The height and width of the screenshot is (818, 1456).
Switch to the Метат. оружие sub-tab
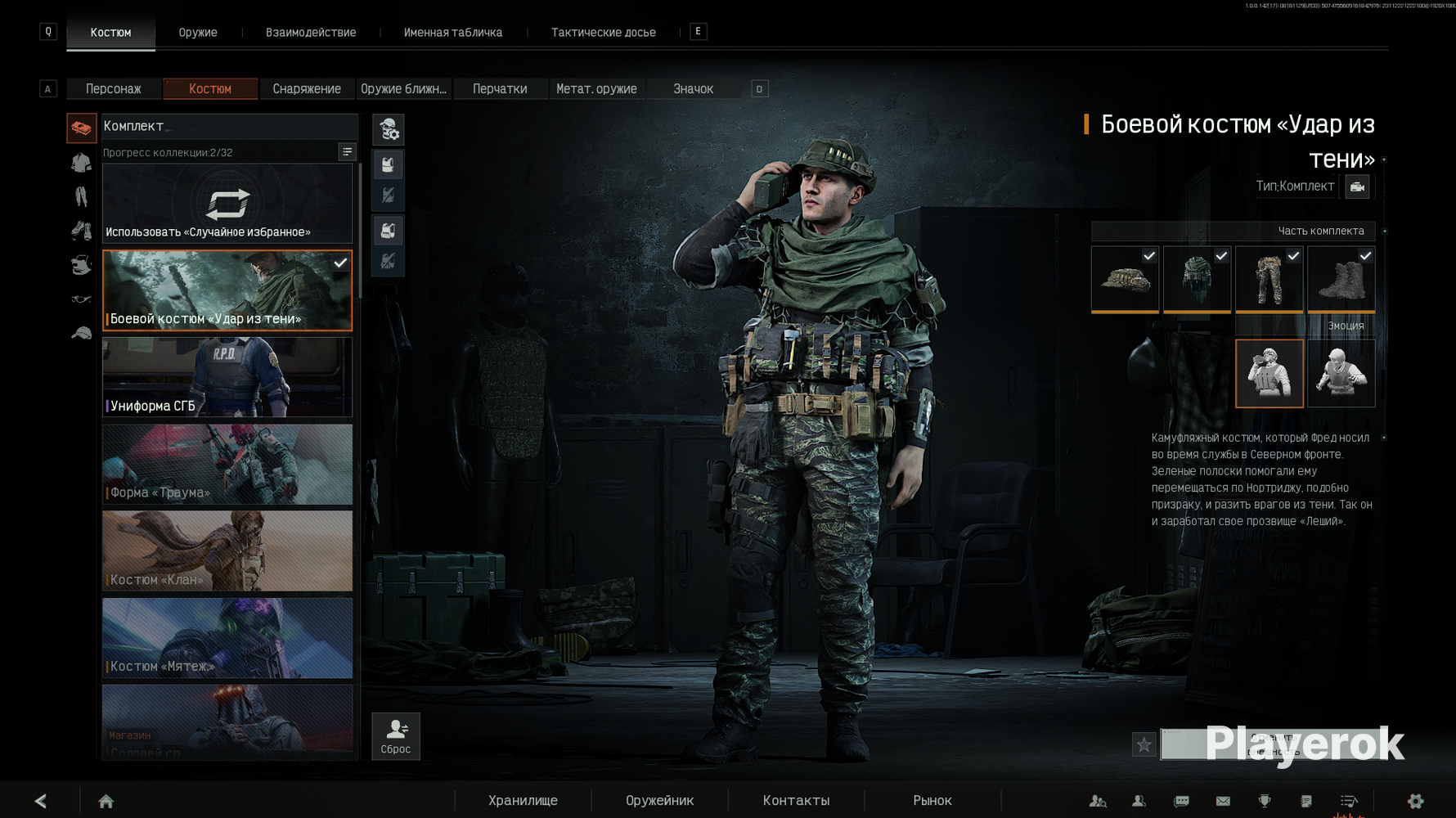596,89
